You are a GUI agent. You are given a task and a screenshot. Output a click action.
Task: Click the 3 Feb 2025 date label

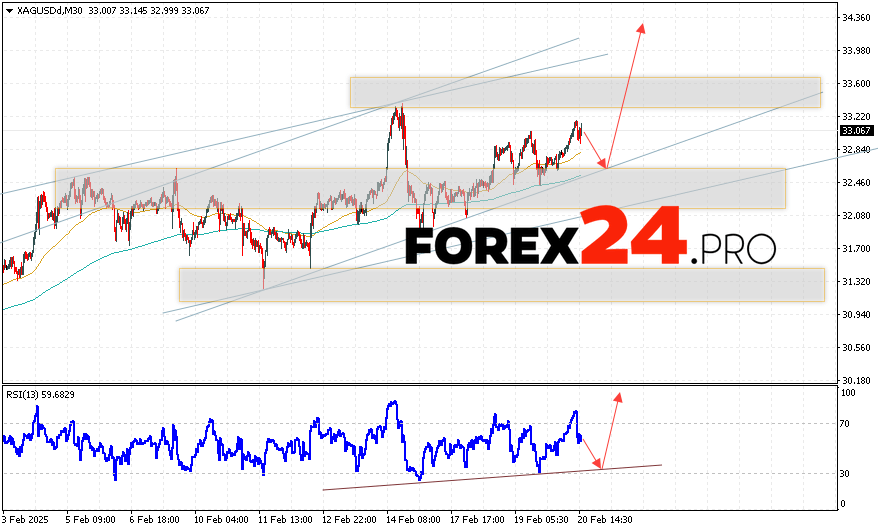[x=28, y=521]
